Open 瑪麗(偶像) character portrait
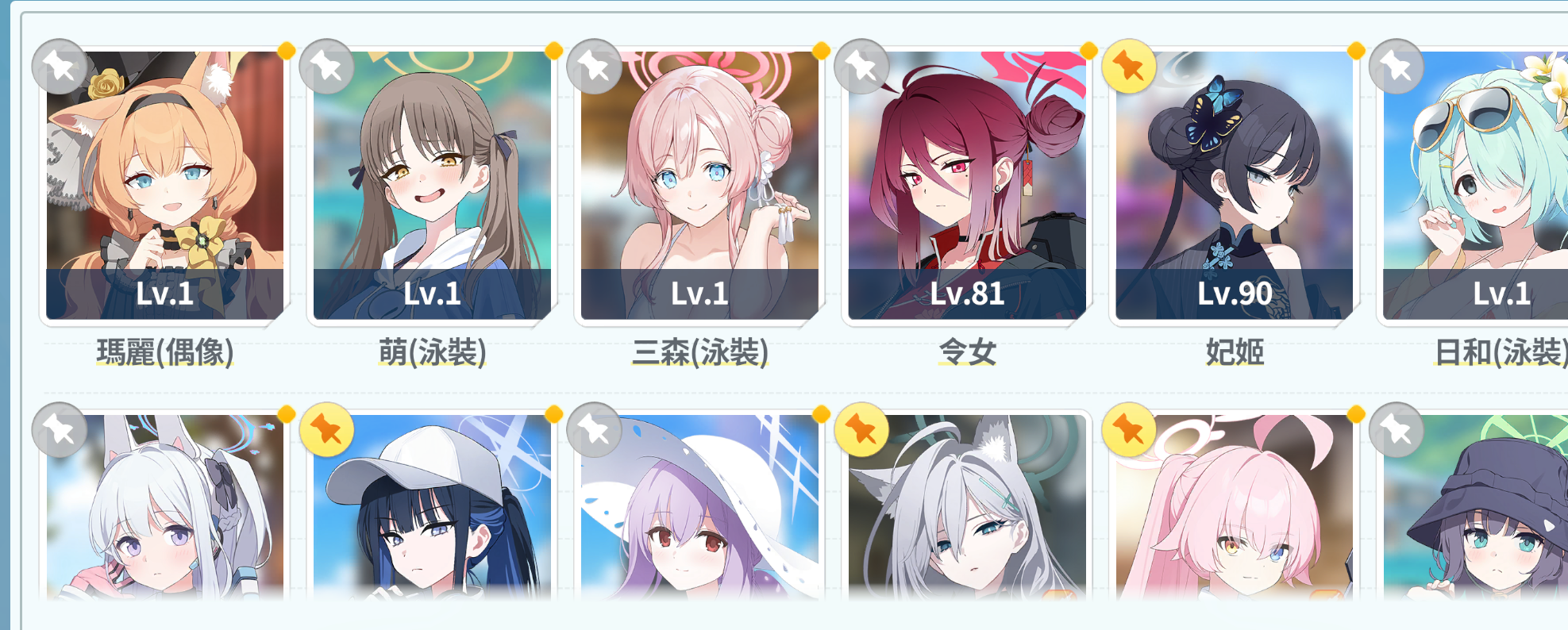The height and width of the screenshot is (630, 1568). [x=164, y=186]
